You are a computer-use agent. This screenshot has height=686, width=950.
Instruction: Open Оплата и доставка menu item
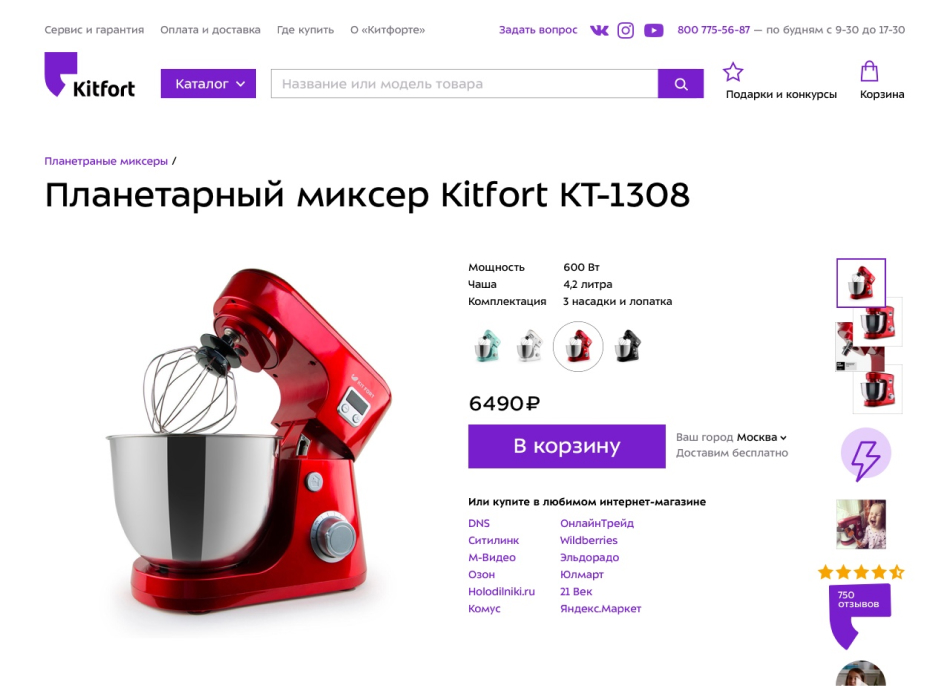click(x=210, y=30)
